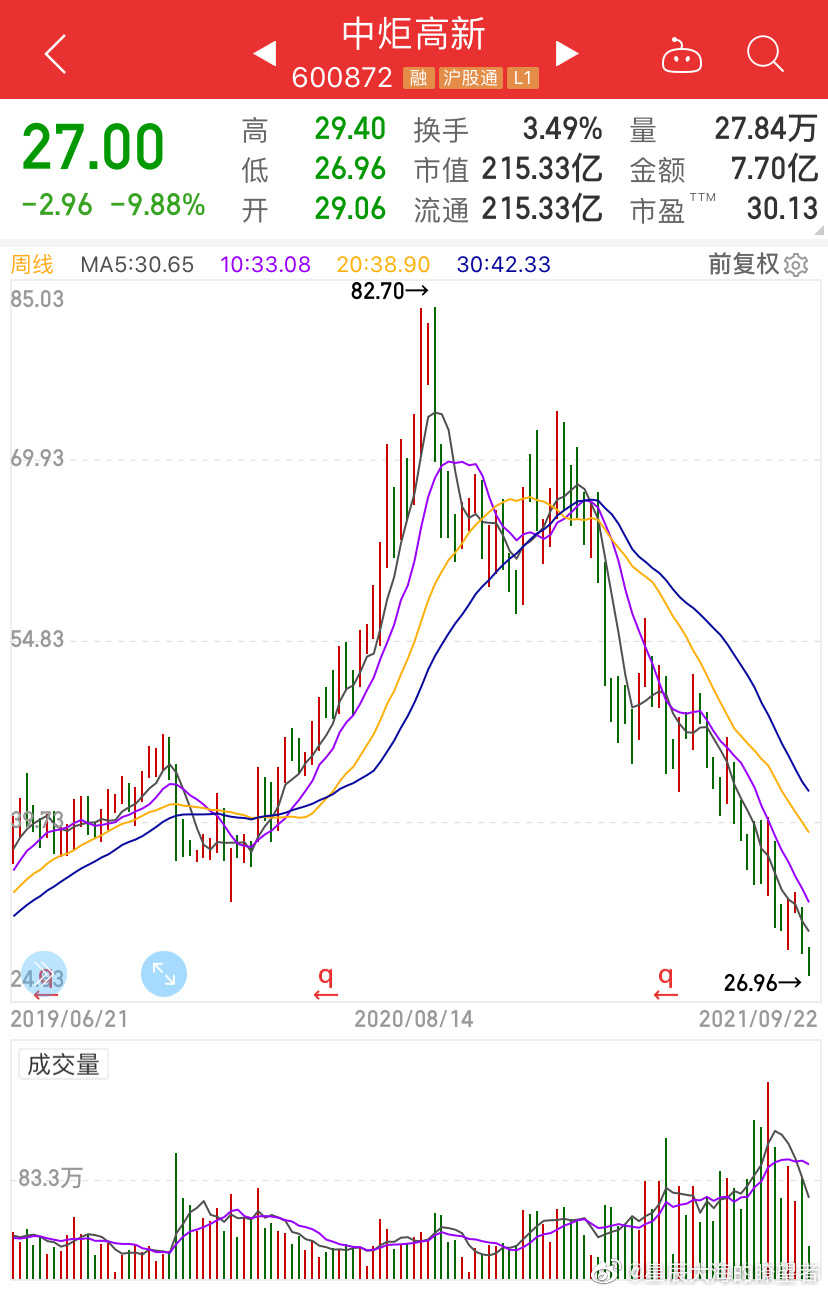Tap the fullscreen expand chart icon
828x1293 pixels.
(164, 973)
